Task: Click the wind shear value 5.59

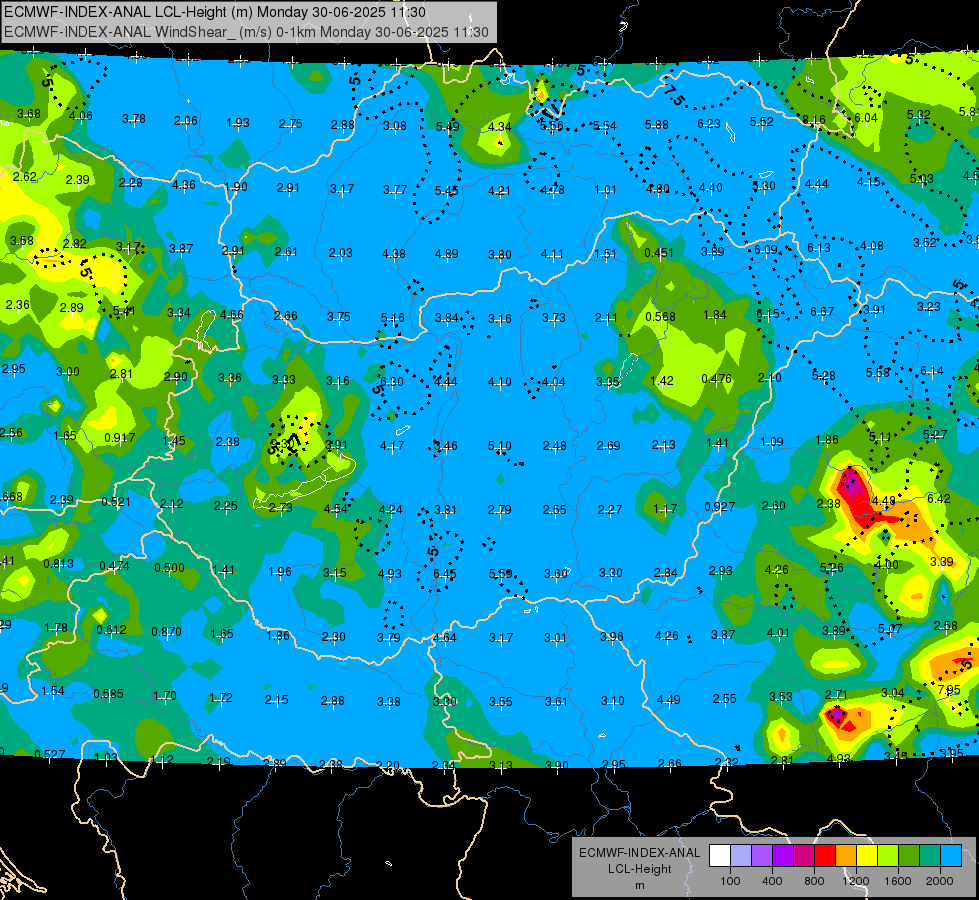Action: pyautogui.click(x=500, y=573)
